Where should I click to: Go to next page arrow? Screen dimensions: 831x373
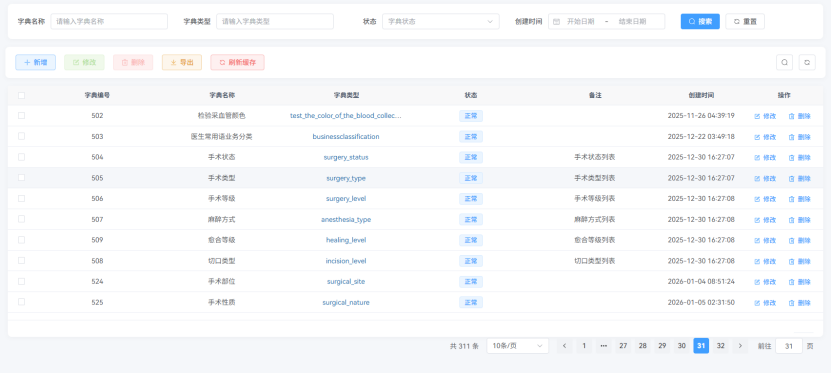point(740,346)
